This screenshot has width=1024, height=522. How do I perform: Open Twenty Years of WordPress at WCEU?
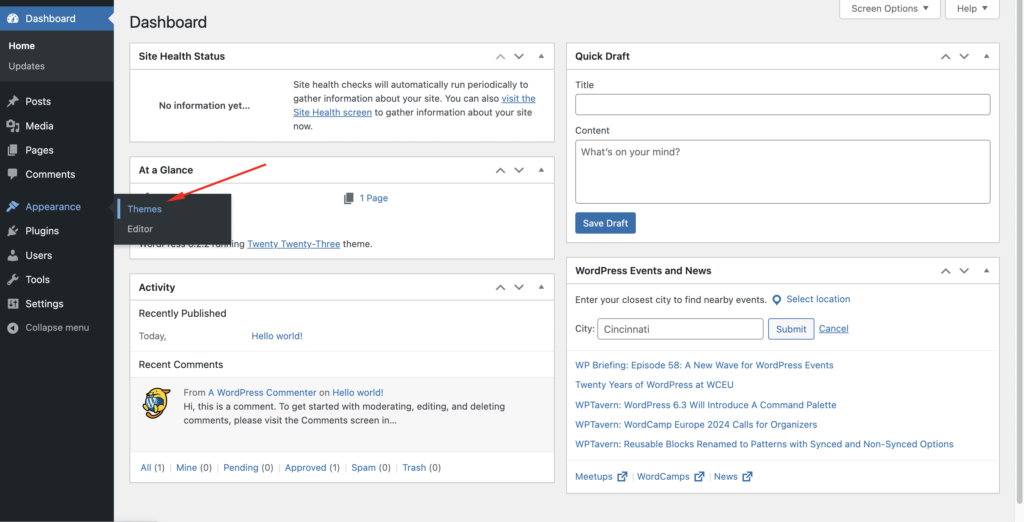pyautogui.click(x=654, y=385)
